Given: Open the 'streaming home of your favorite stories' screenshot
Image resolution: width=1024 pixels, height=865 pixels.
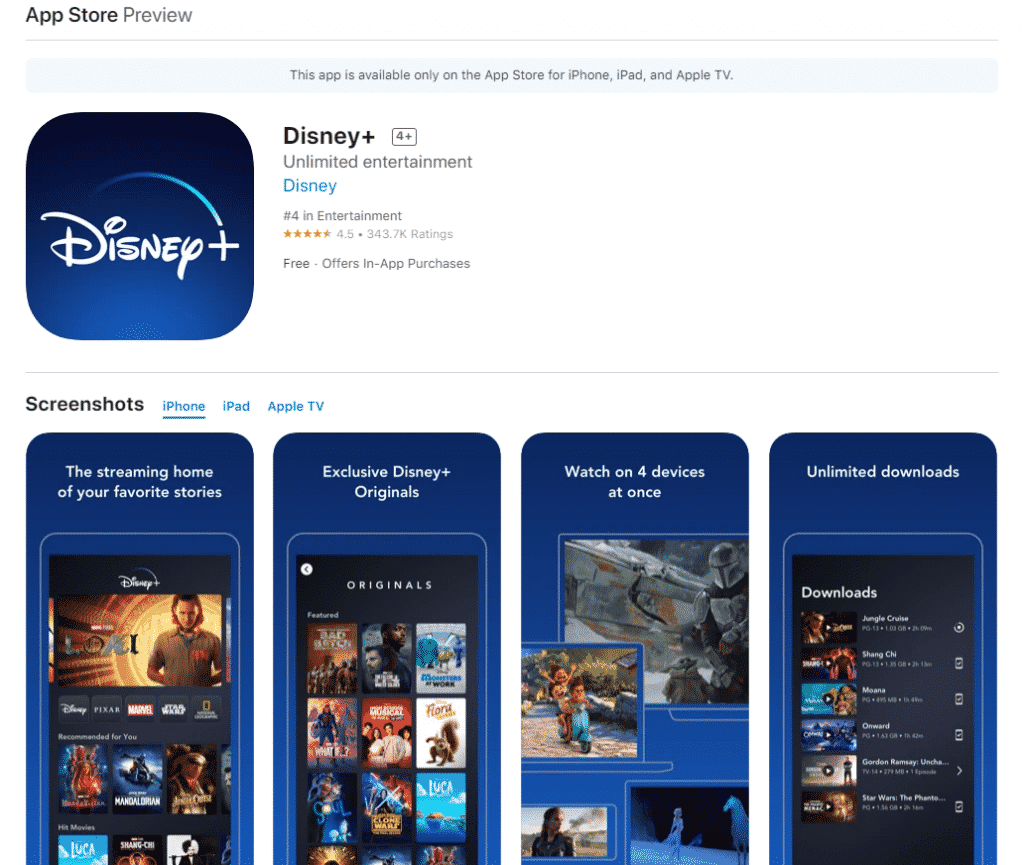Looking at the screenshot, I should [x=140, y=649].
